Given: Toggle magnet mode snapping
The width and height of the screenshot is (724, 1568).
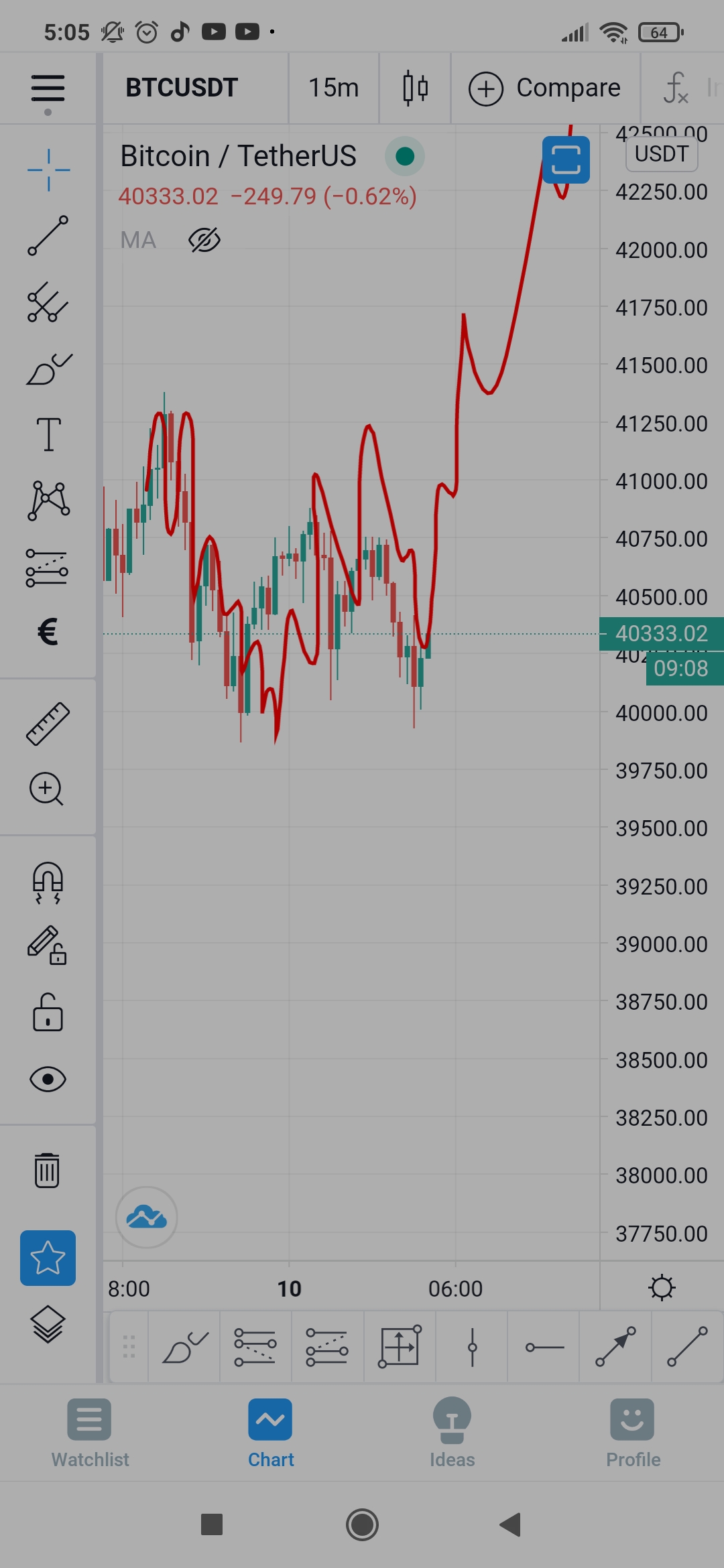Looking at the screenshot, I should tap(48, 882).
